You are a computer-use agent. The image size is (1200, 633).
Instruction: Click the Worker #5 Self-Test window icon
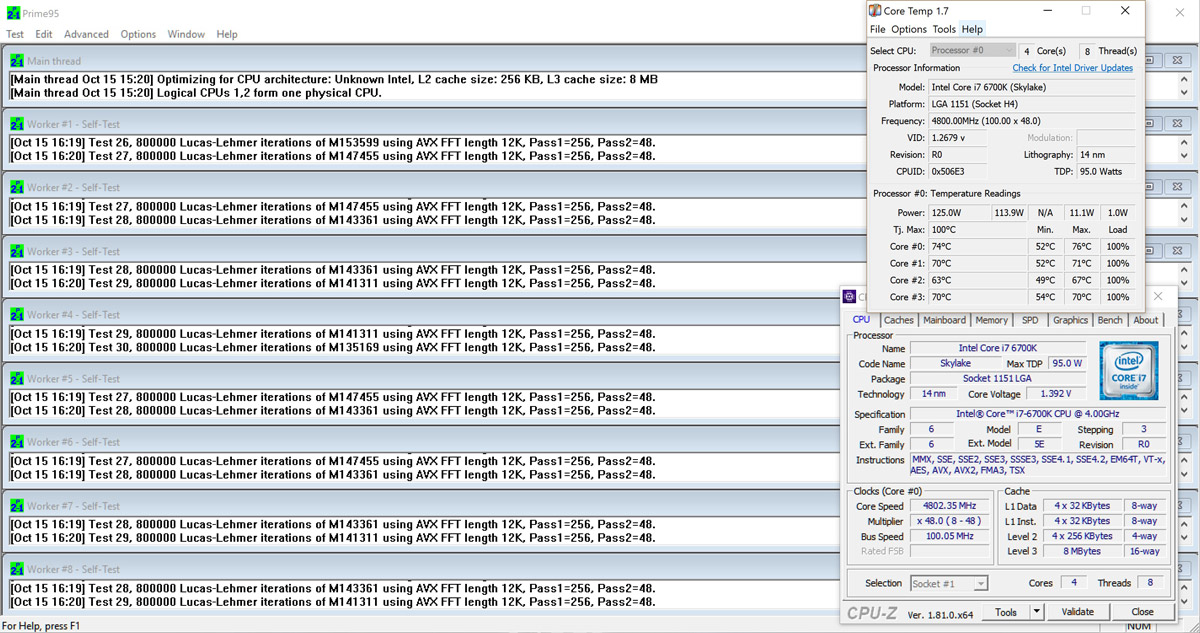pos(17,379)
